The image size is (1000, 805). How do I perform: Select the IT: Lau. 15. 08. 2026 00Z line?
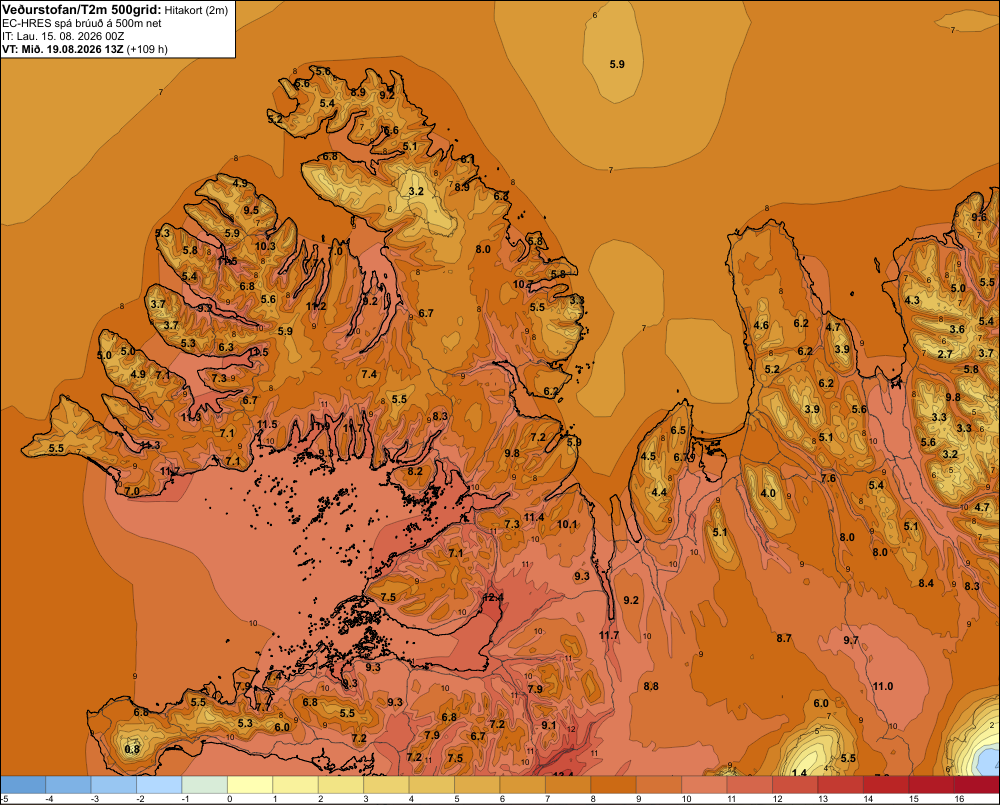tap(63, 36)
